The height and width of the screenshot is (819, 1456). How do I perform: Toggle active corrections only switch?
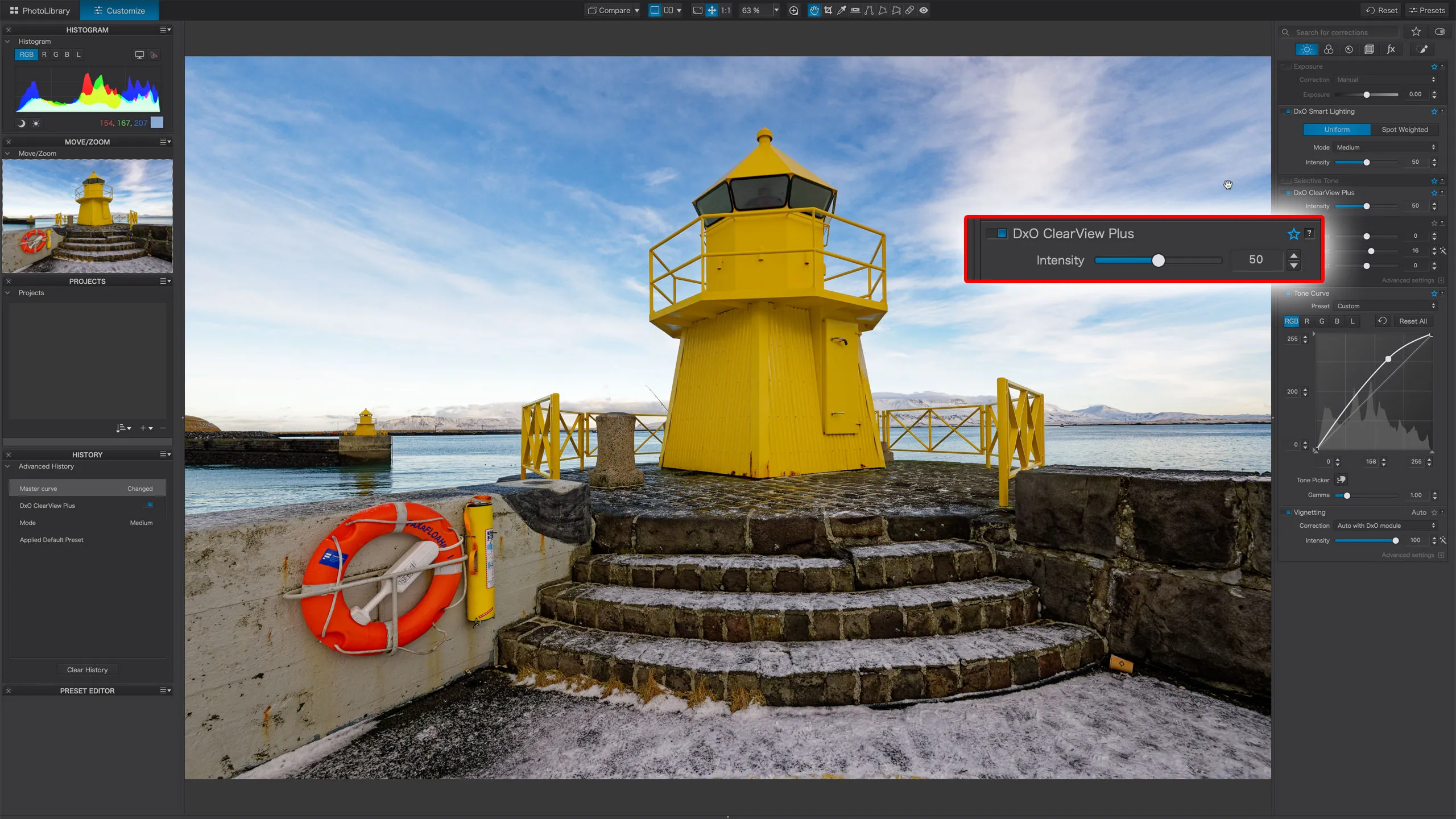(1440, 32)
